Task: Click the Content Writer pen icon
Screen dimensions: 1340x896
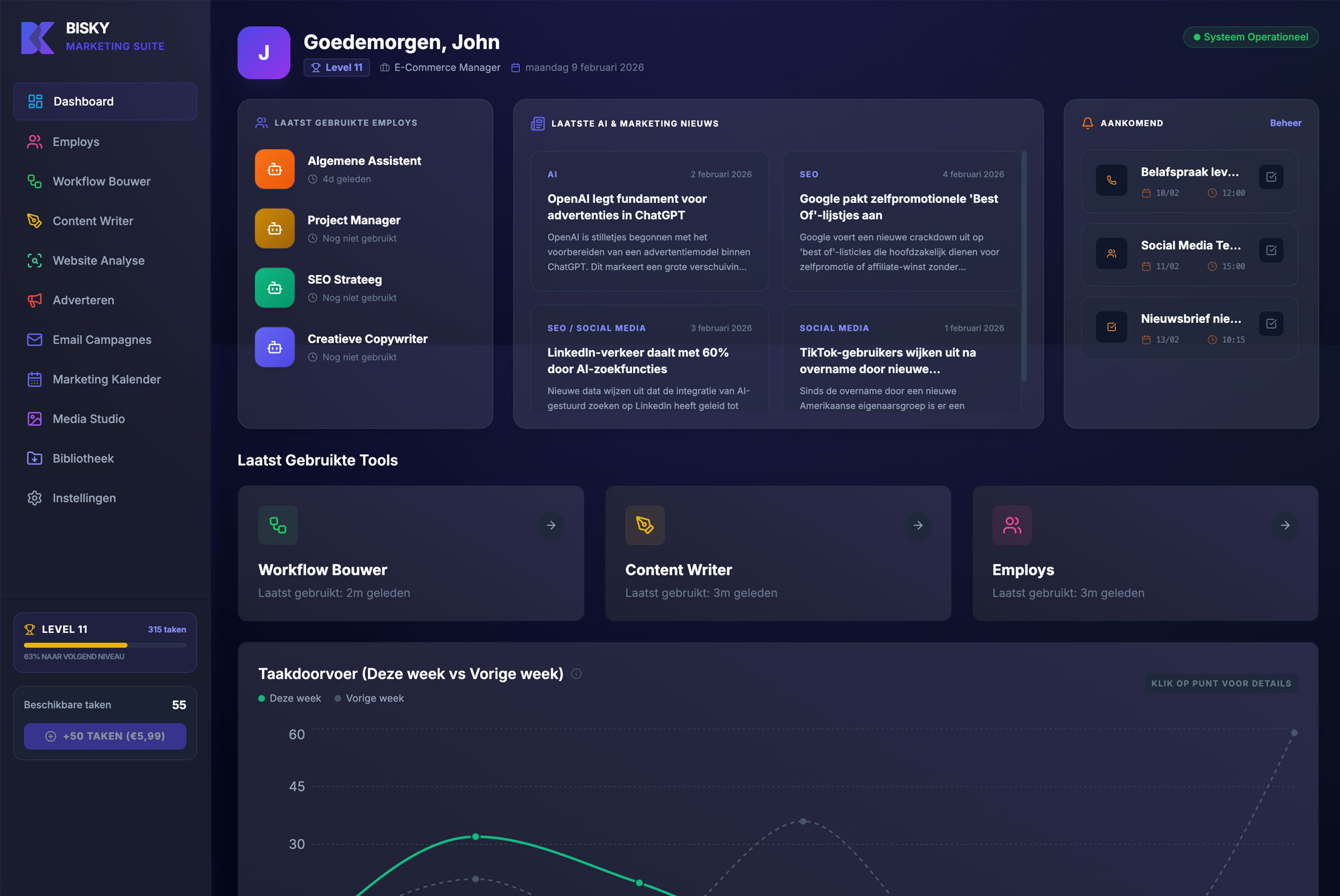Action: click(x=645, y=525)
